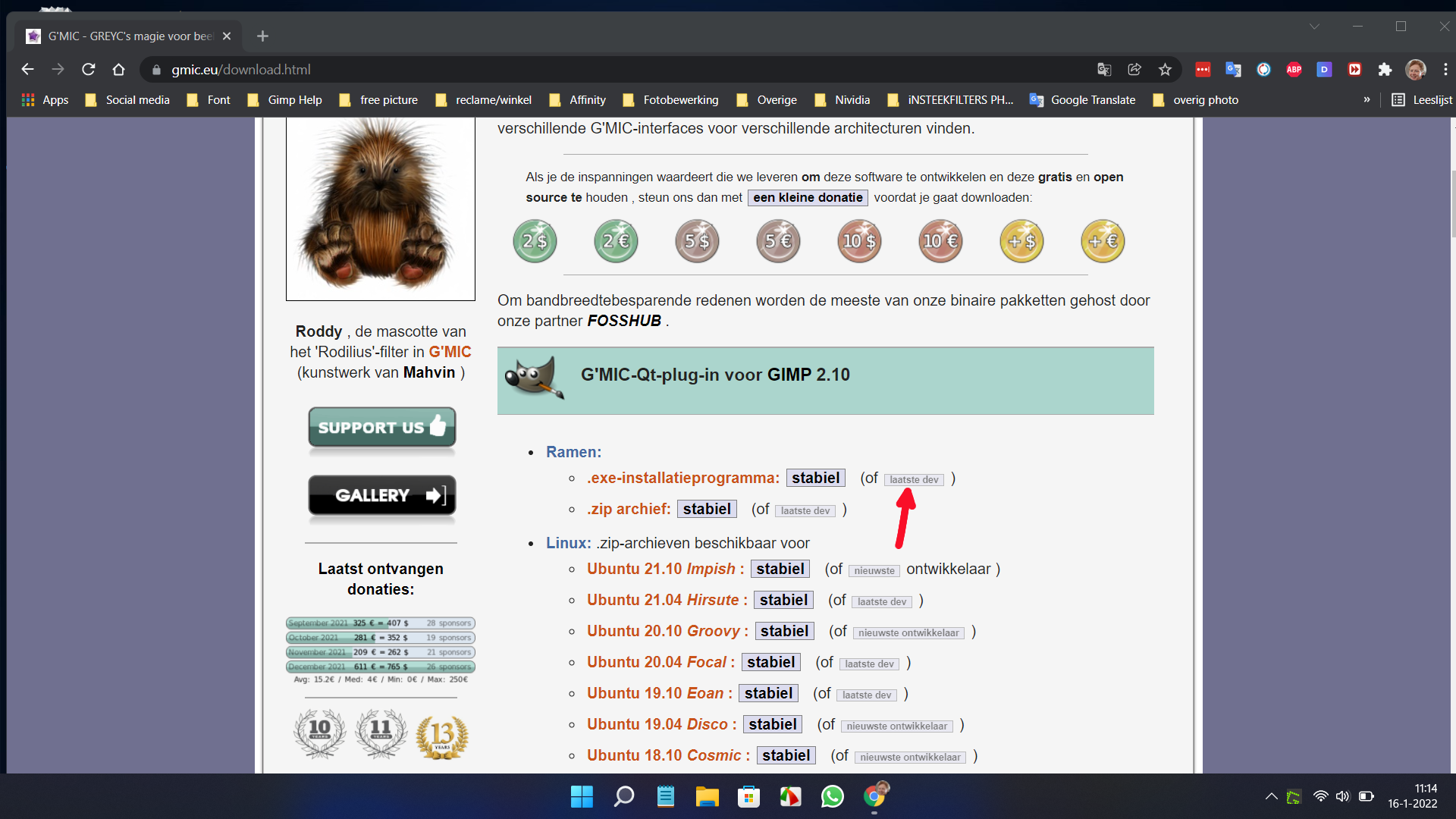Go back to the previous page

28,69
